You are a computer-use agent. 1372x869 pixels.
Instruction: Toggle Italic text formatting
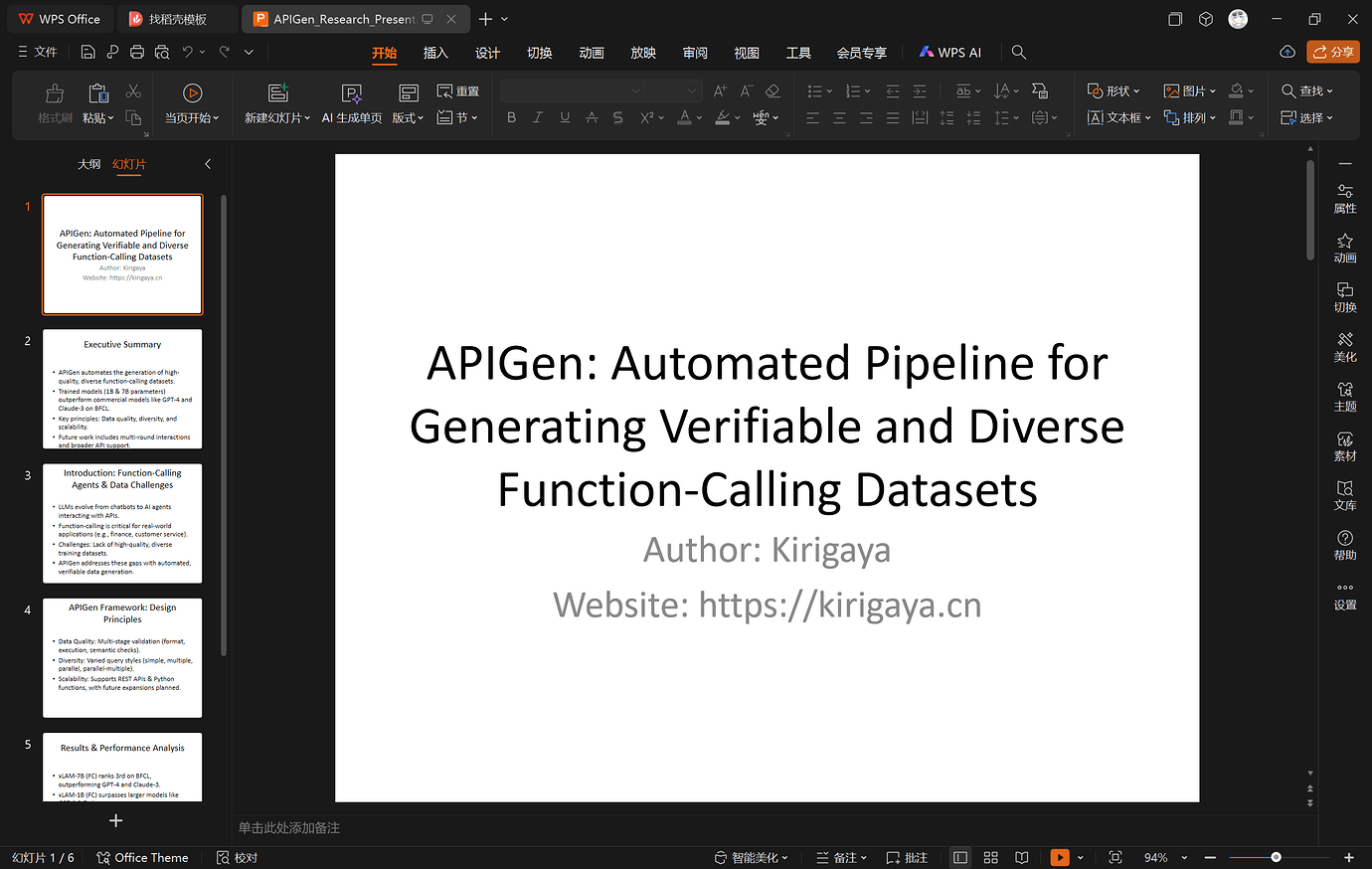point(538,117)
